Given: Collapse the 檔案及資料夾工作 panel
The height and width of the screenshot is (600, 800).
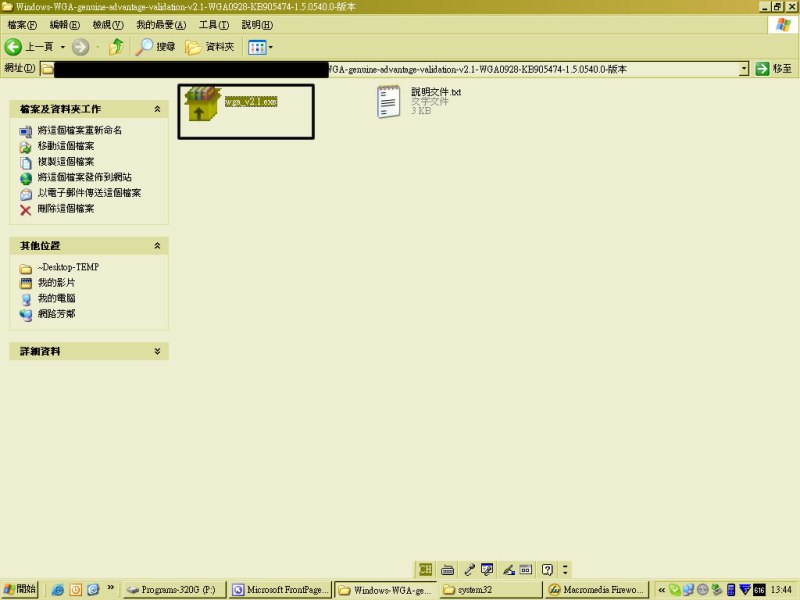Looking at the screenshot, I should tap(157, 109).
